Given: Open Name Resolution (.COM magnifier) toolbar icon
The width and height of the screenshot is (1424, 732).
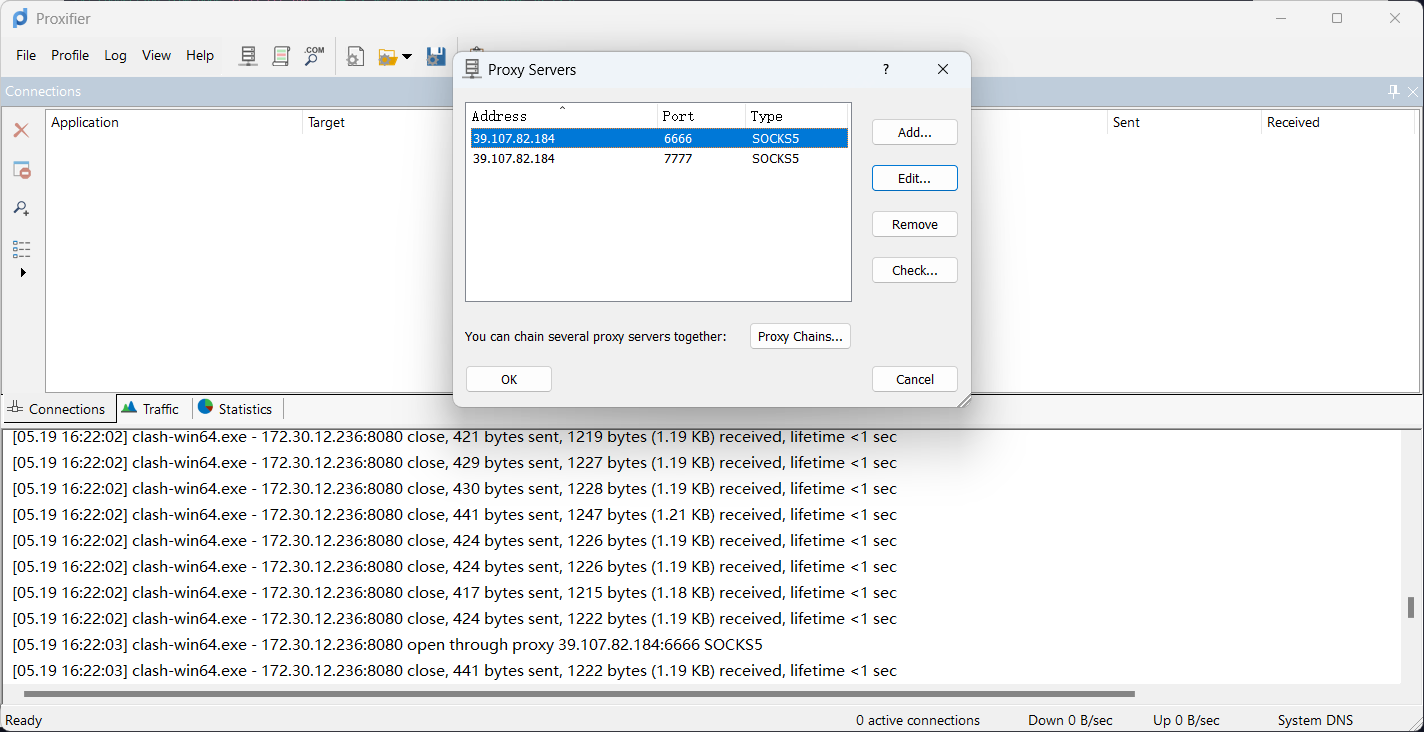Looking at the screenshot, I should [x=314, y=56].
